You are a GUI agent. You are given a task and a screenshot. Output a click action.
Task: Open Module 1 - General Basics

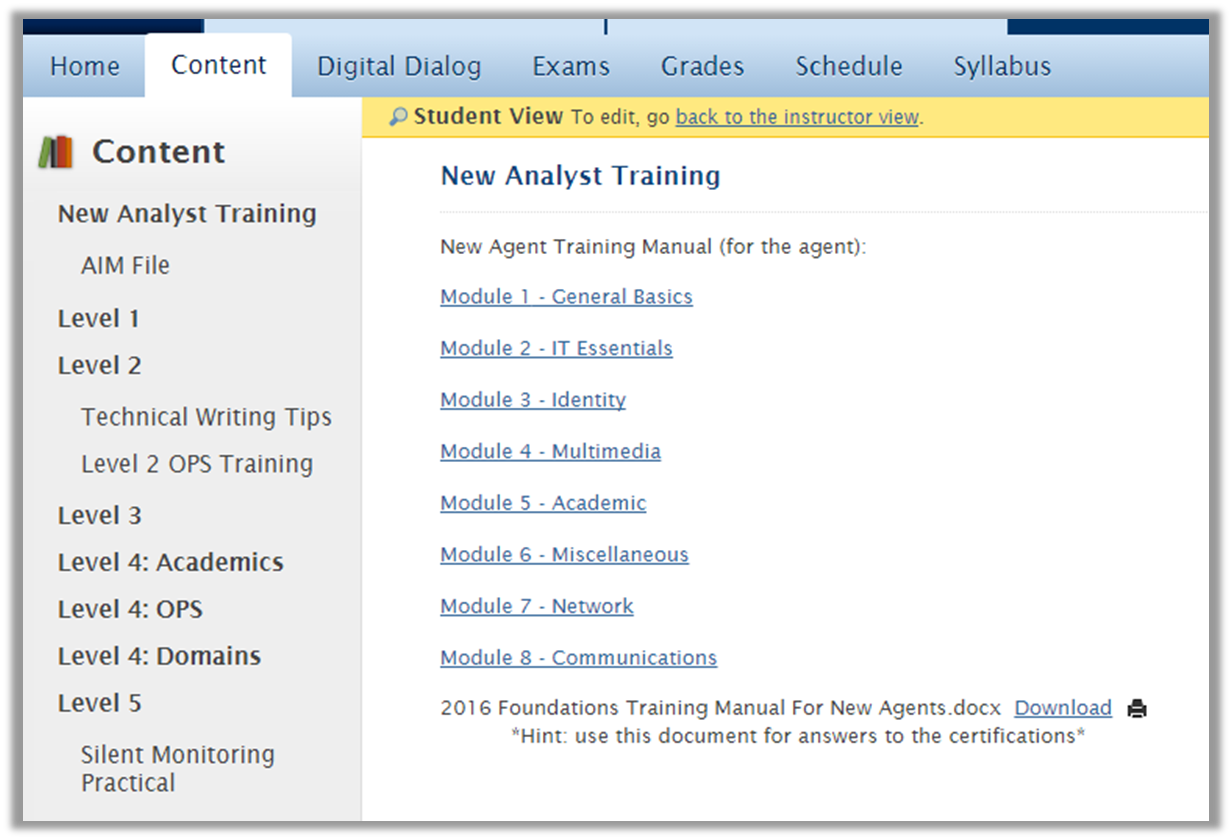click(566, 296)
